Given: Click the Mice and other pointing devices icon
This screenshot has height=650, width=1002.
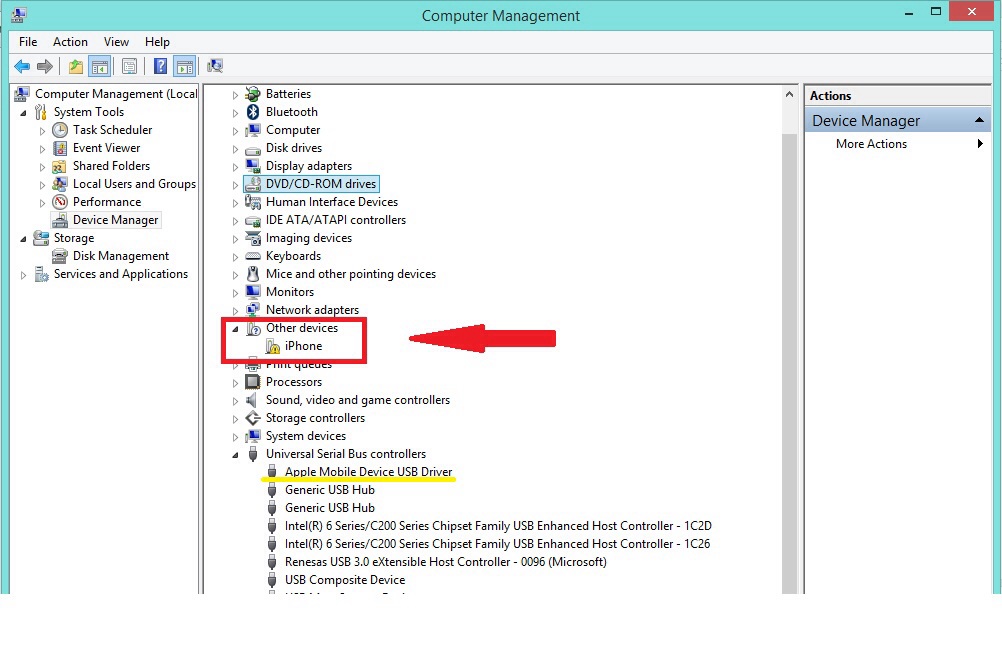Looking at the screenshot, I should [x=253, y=274].
